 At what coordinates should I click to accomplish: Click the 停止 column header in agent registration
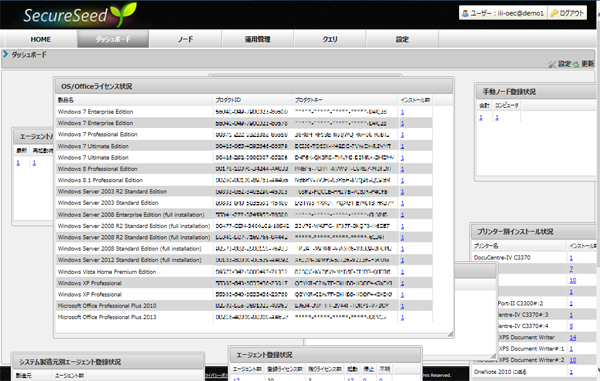pyautogui.click(x=368, y=369)
